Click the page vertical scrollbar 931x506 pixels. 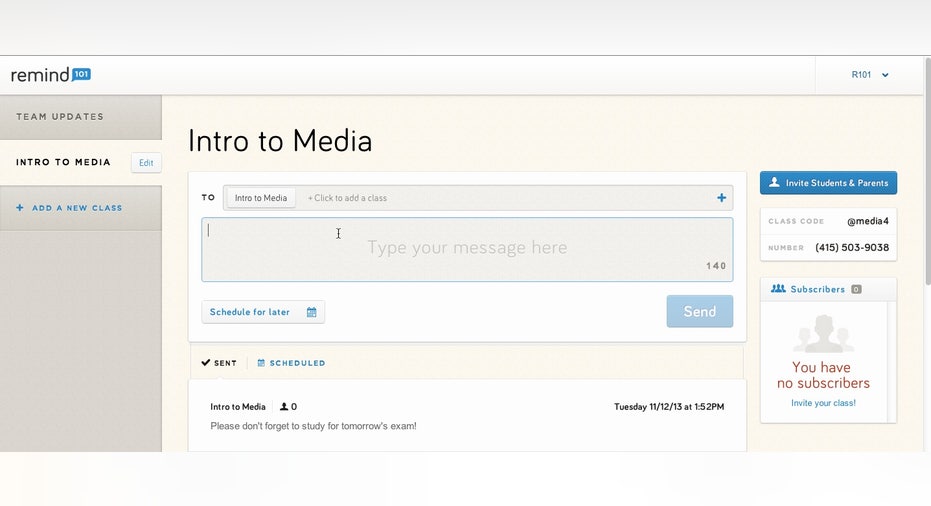pos(927,172)
